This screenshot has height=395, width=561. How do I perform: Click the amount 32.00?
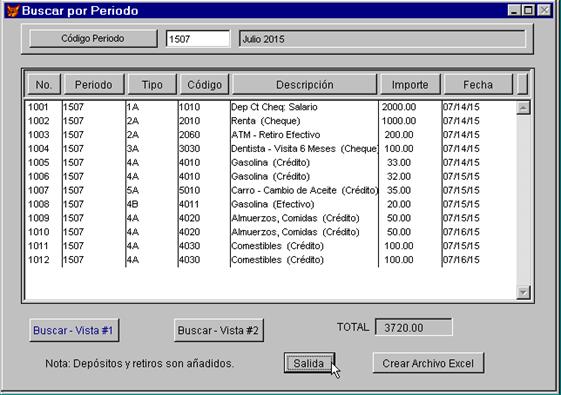399,177
